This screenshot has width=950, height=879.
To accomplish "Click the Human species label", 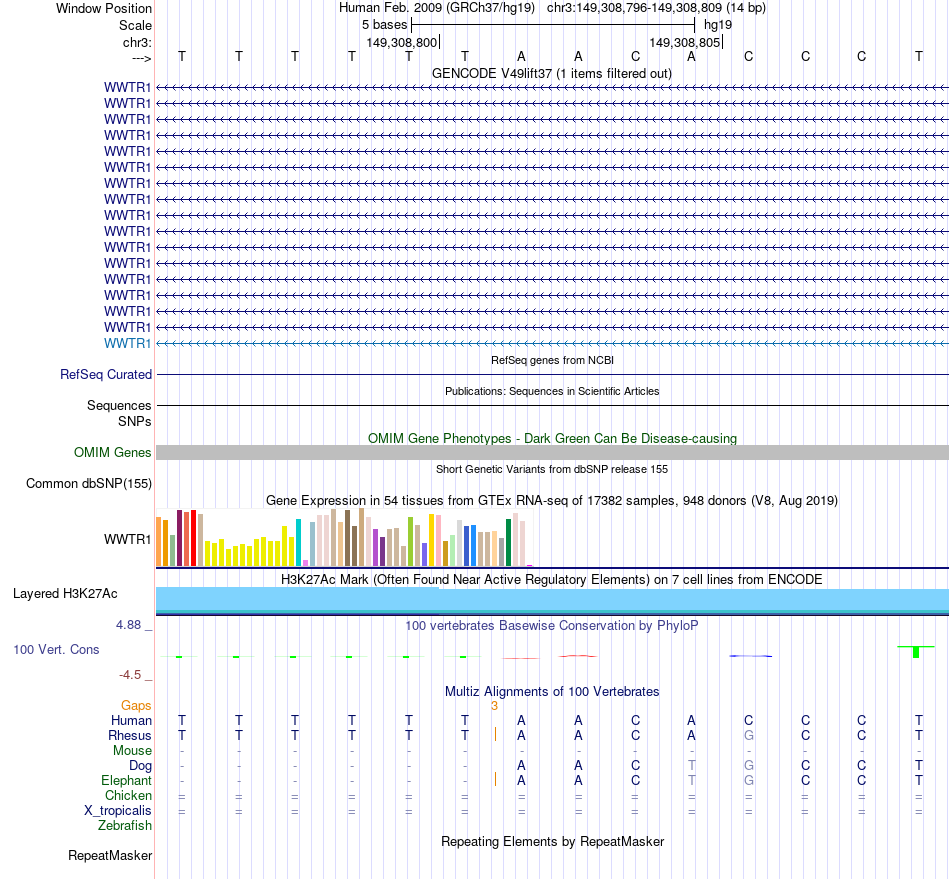I will (131, 720).
